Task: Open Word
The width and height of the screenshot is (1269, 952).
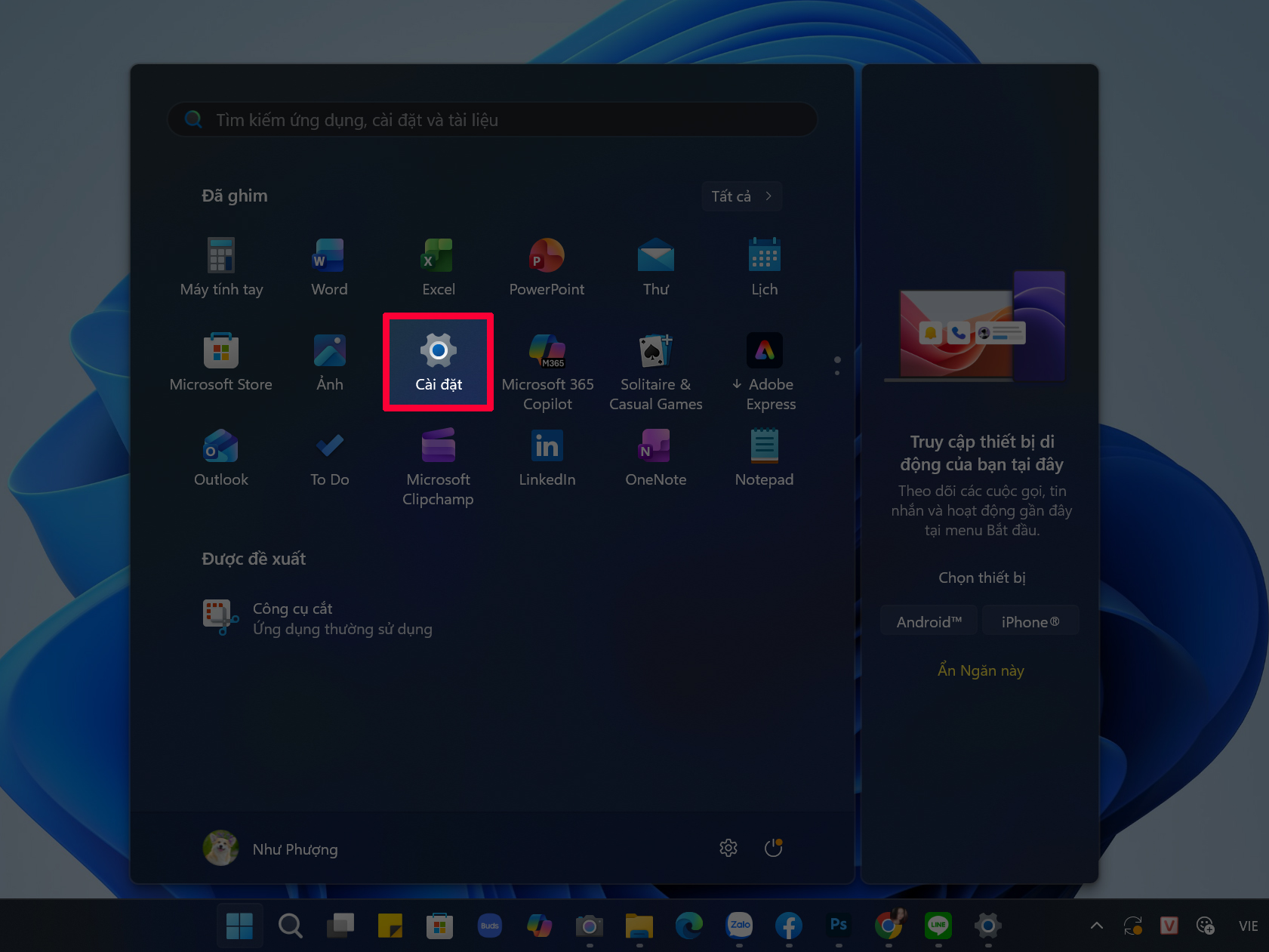Action: (329, 266)
